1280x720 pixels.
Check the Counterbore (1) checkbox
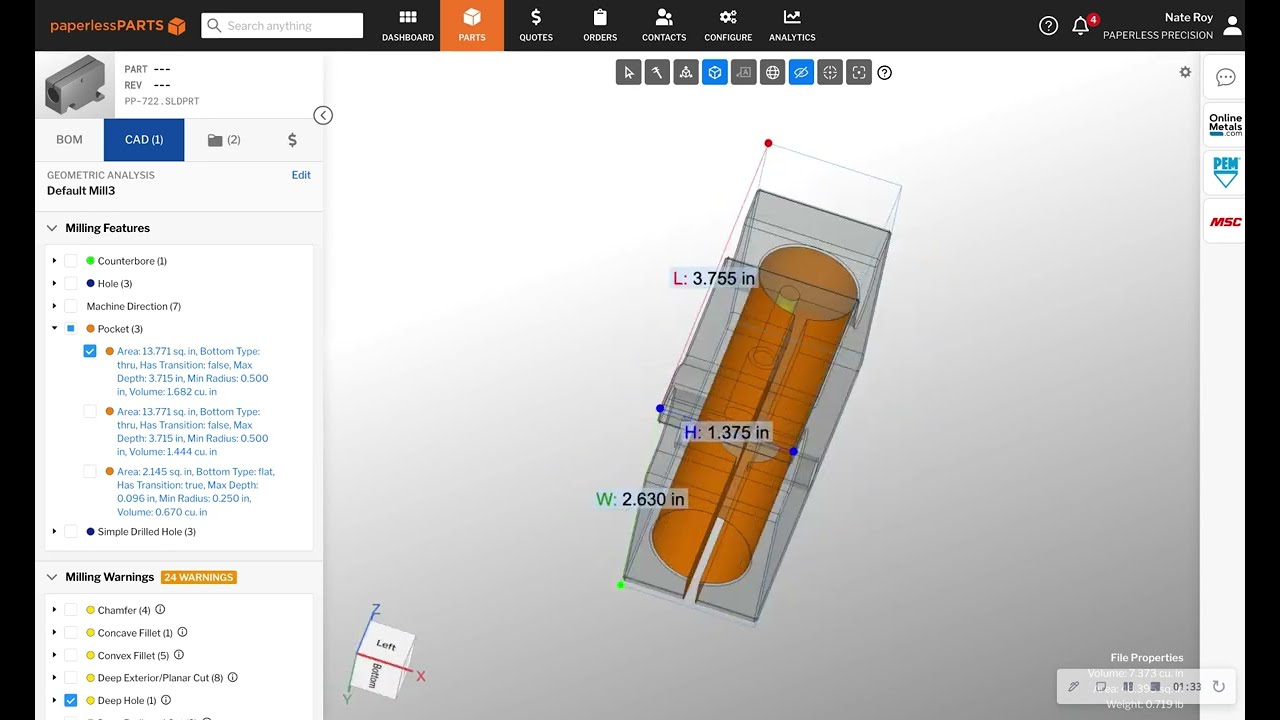(71, 261)
